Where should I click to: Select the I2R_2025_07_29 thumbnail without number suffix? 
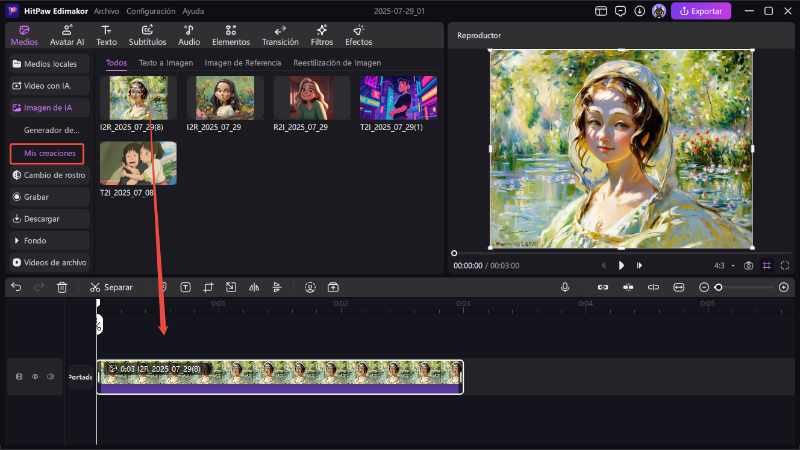tap(225, 98)
